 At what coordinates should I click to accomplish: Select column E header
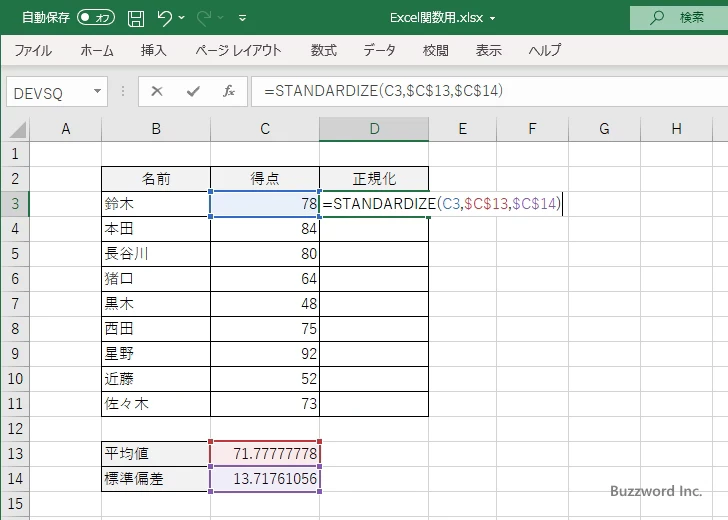462,129
